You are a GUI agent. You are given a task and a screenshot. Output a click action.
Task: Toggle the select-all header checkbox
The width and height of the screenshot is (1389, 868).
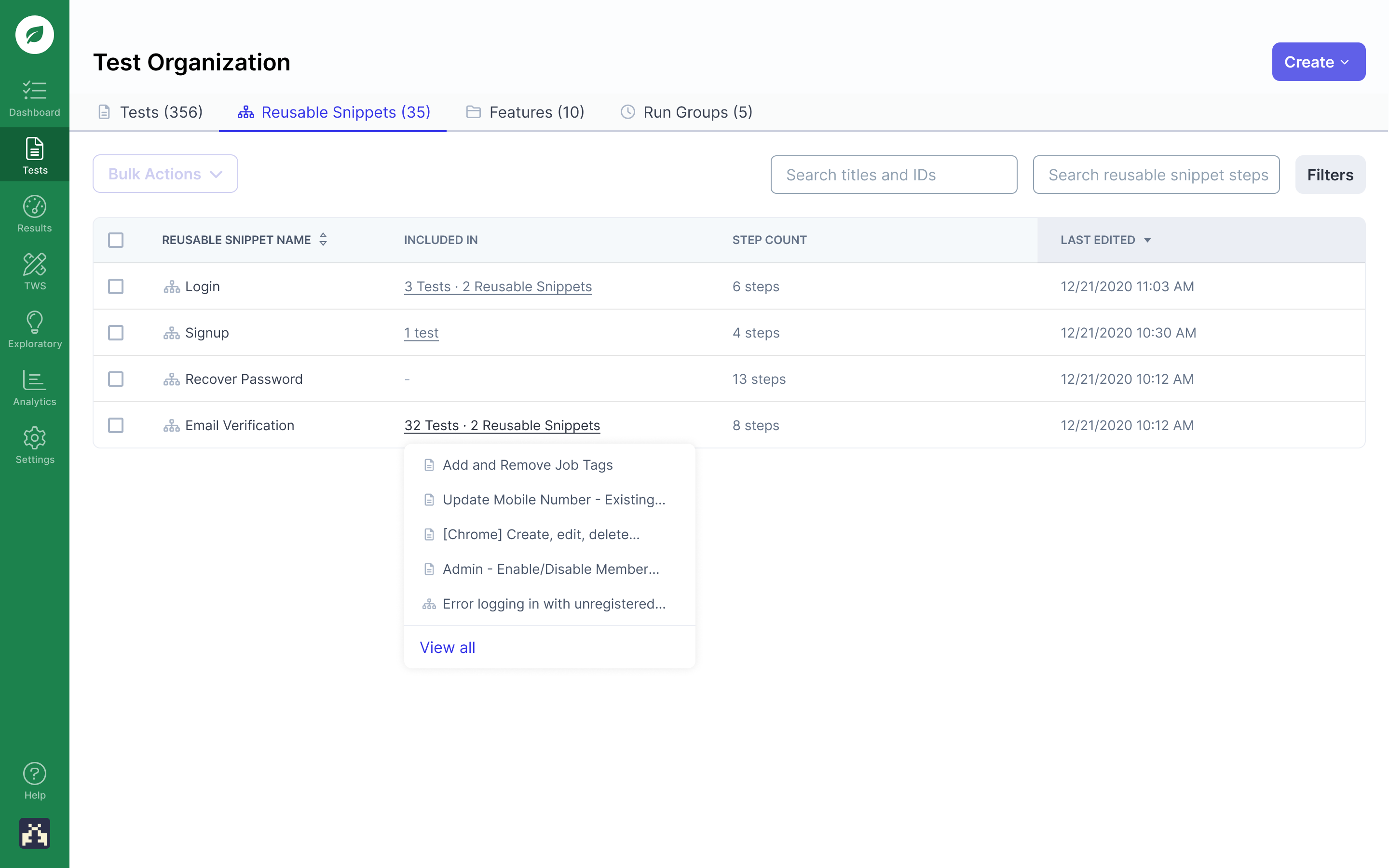[x=116, y=240]
